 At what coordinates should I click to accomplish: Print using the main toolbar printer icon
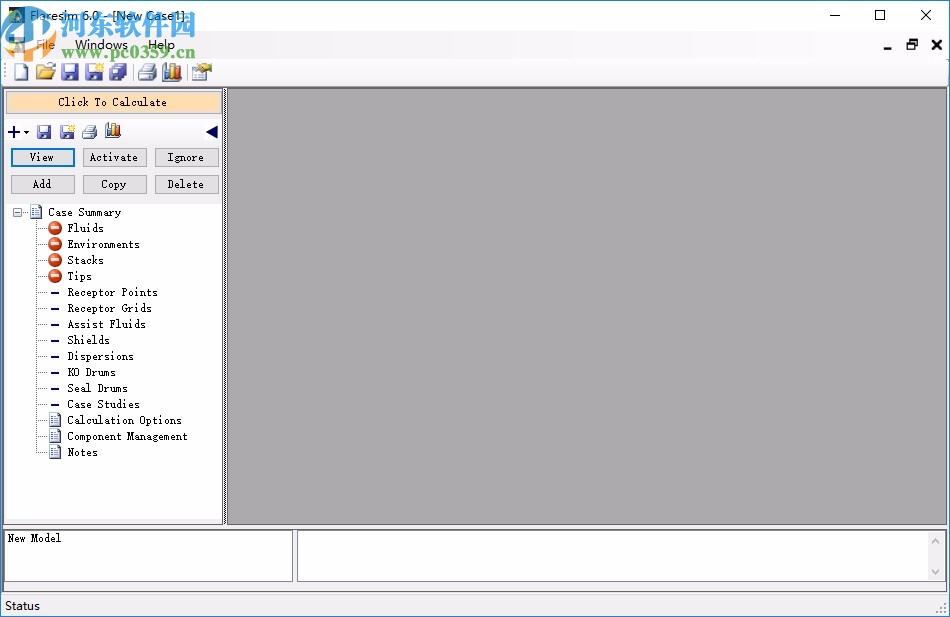tap(147, 72)
